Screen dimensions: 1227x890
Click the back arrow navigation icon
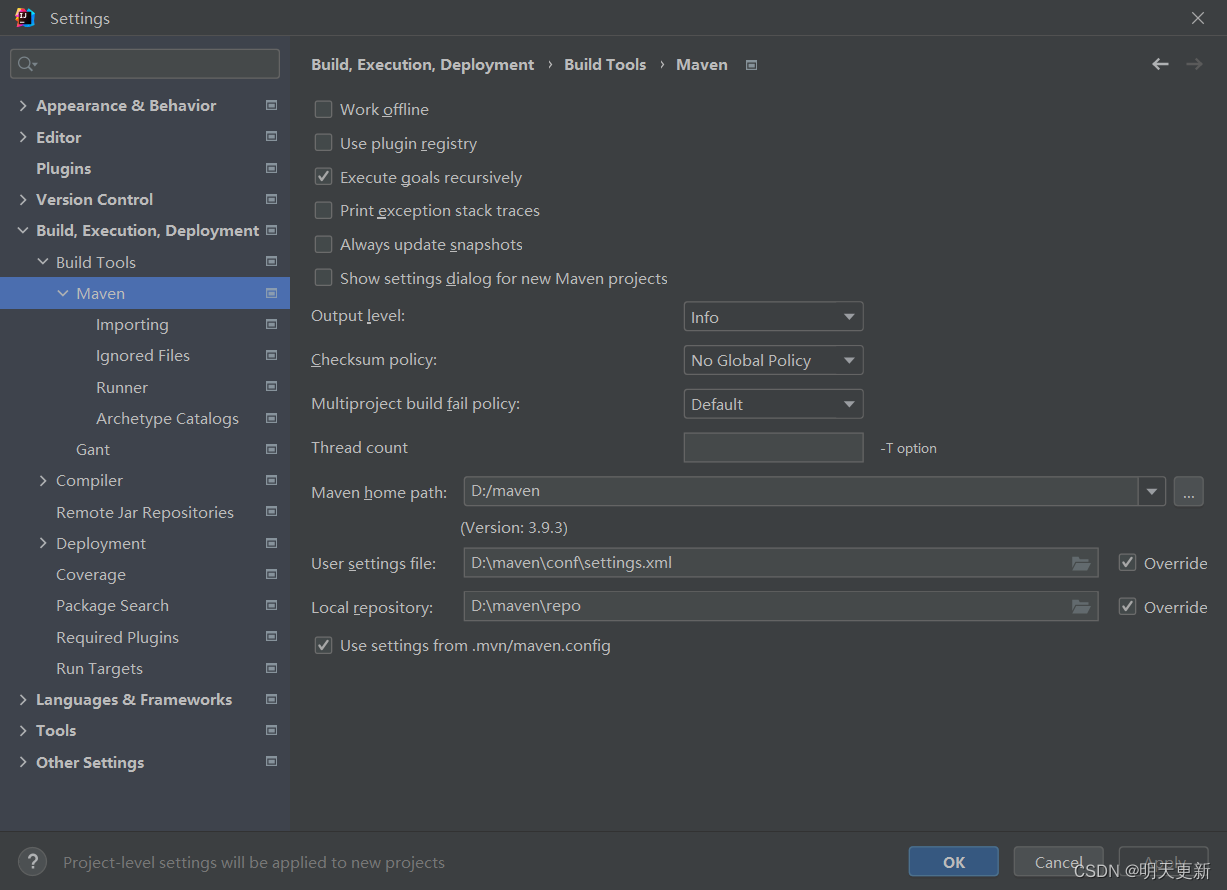tap(1160, 64)
